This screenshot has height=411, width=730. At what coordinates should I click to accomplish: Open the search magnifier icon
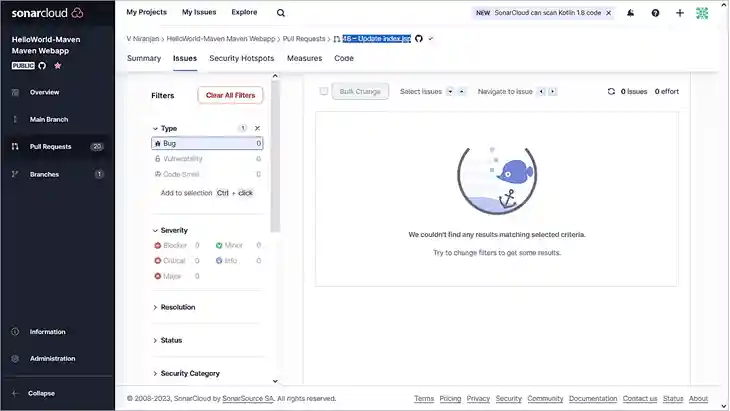pos(281,13)
